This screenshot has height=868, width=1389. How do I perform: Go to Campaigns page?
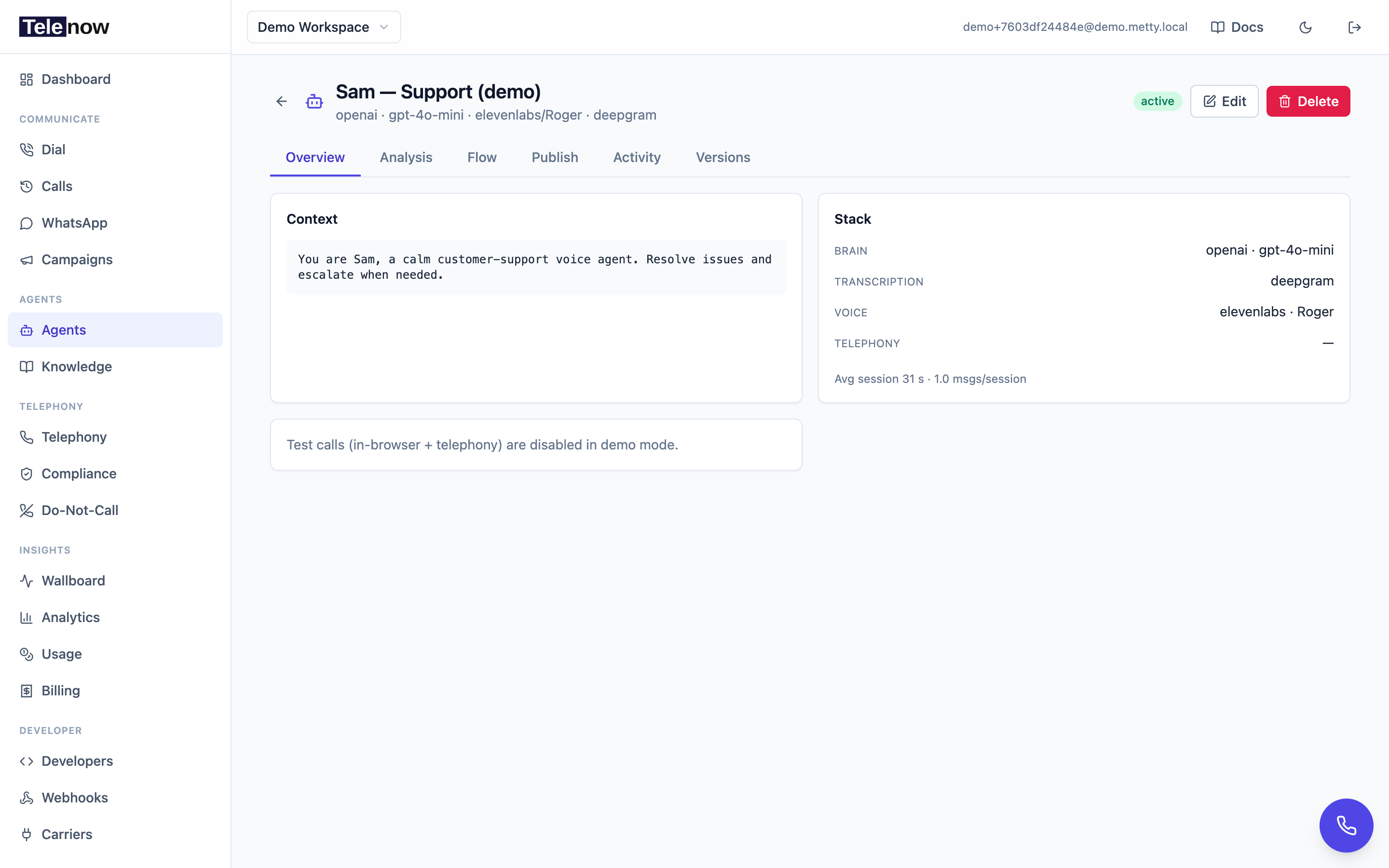pyautogui.click(x=115, y=259)
